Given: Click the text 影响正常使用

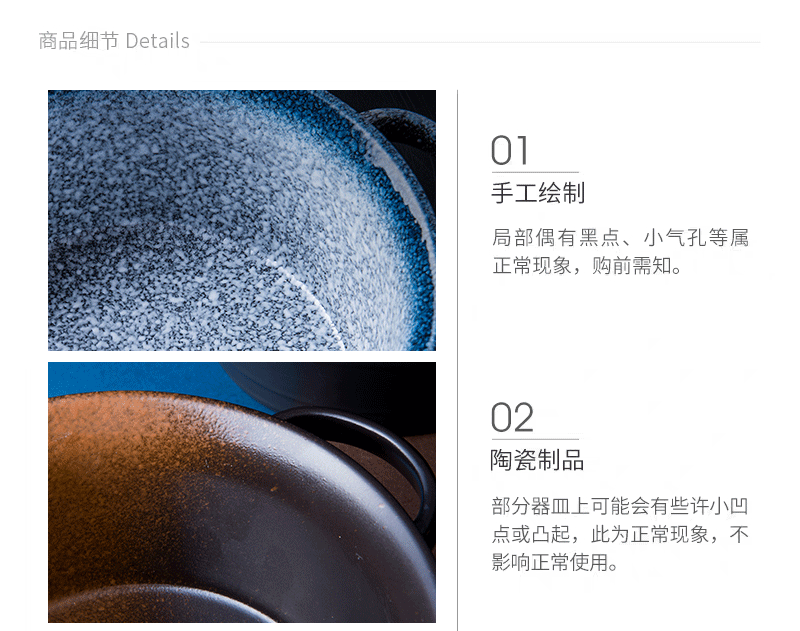Looking at the screenshot, I should 549,562.
